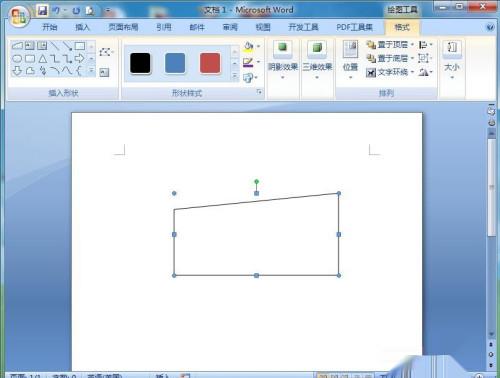Image resolution: width=500 pixels, height=378 pixels.
Task: Click 置于顶层 button
Action: 390,45
